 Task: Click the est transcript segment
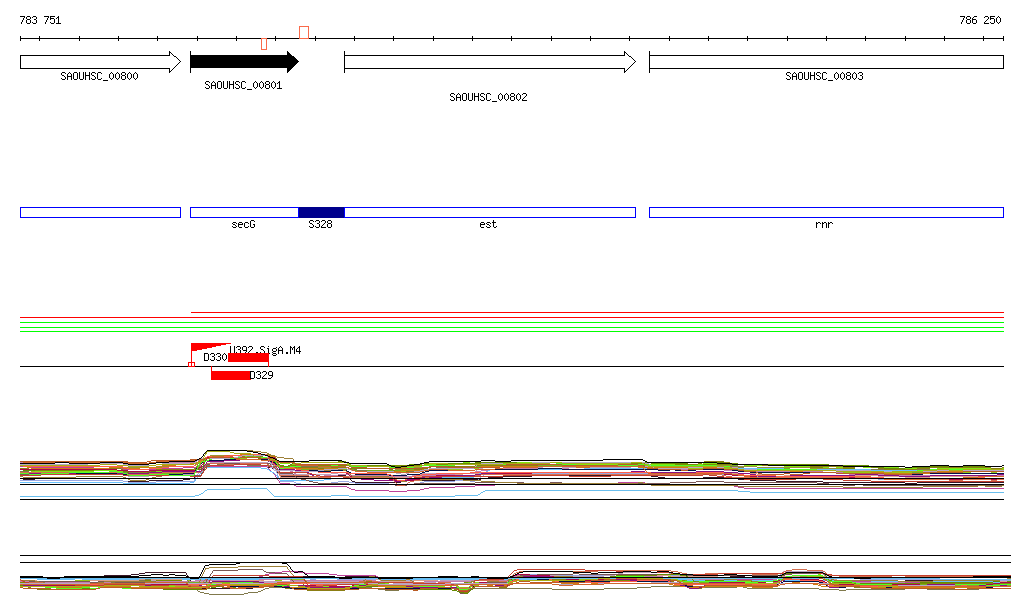click(489, 212)
